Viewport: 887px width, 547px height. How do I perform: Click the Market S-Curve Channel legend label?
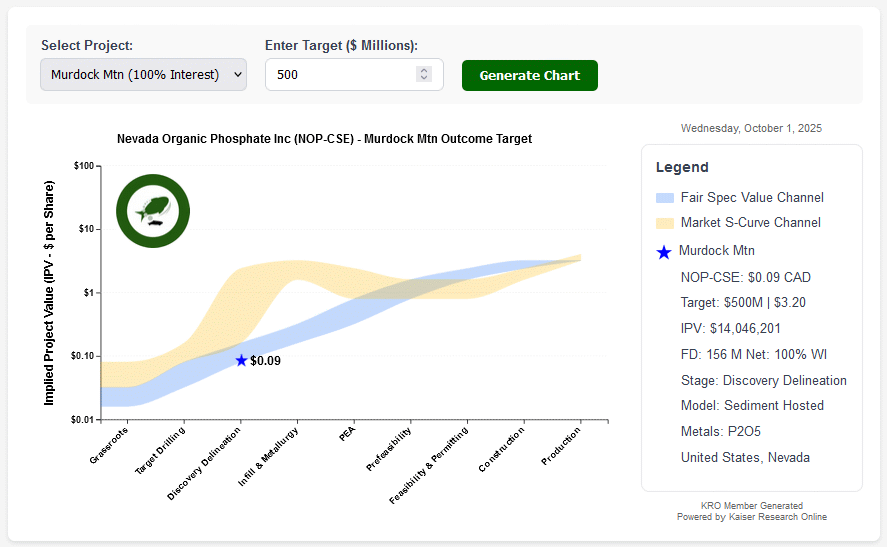[x=751, y=222]
